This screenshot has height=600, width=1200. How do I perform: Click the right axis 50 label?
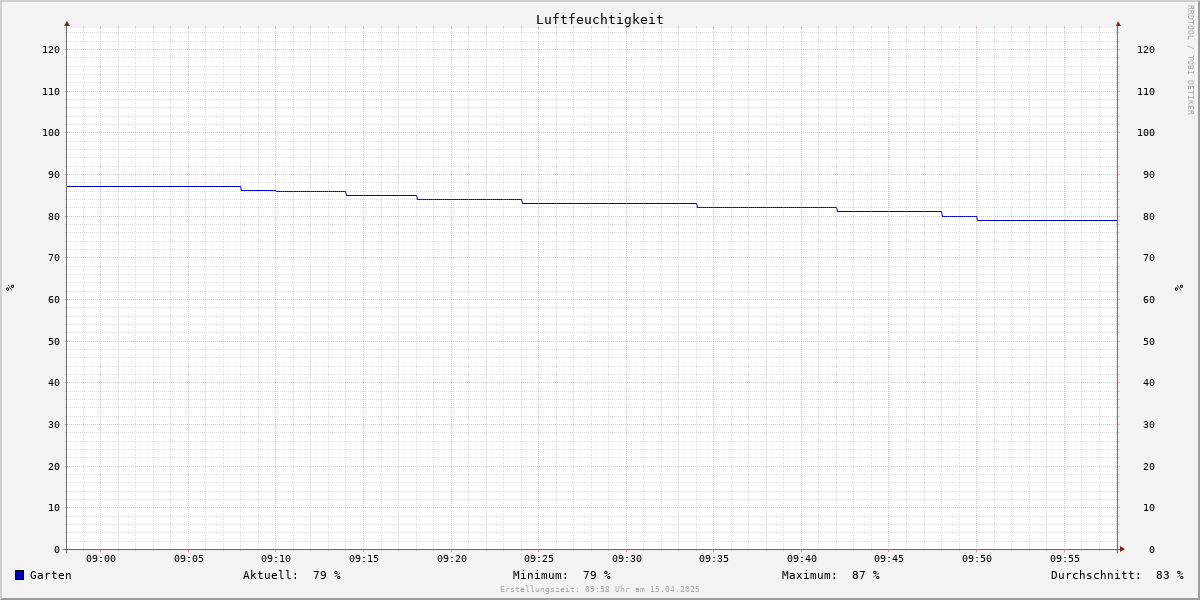pos(1149,341)
